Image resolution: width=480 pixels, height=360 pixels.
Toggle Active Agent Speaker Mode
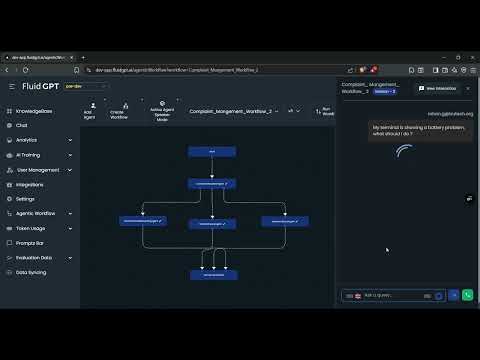tap(162, 111)
